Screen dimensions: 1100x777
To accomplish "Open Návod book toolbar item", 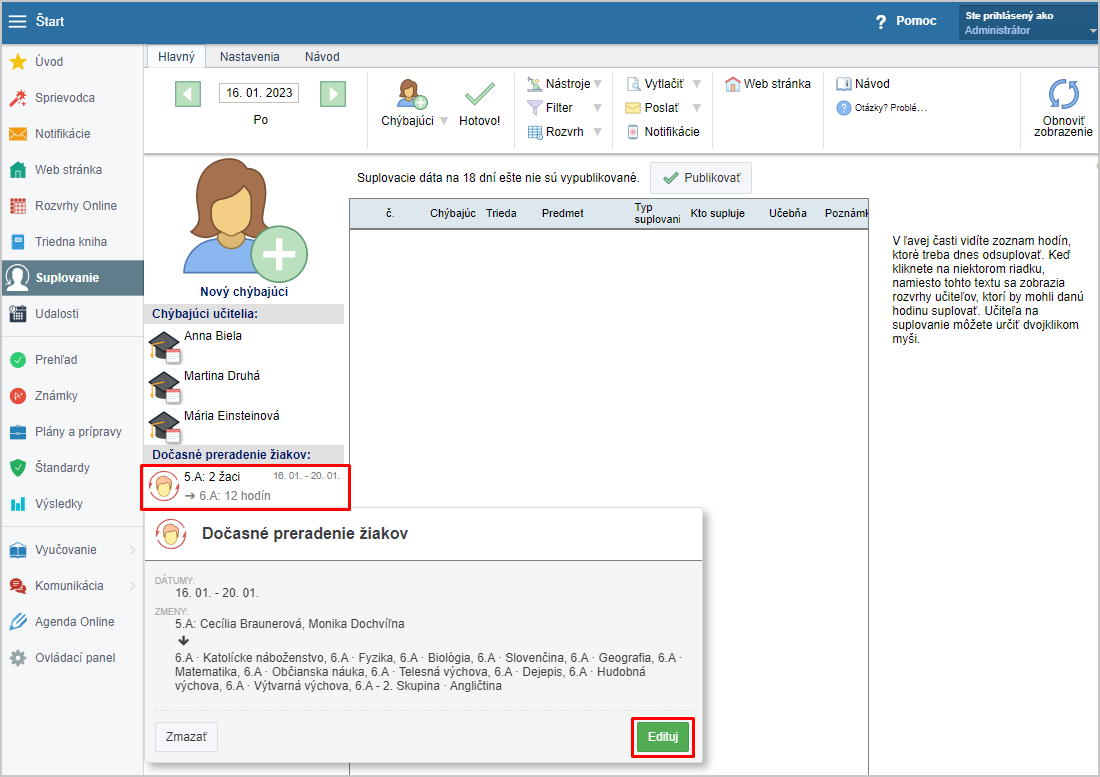I will pyautogui.click(x=863, y=84).
